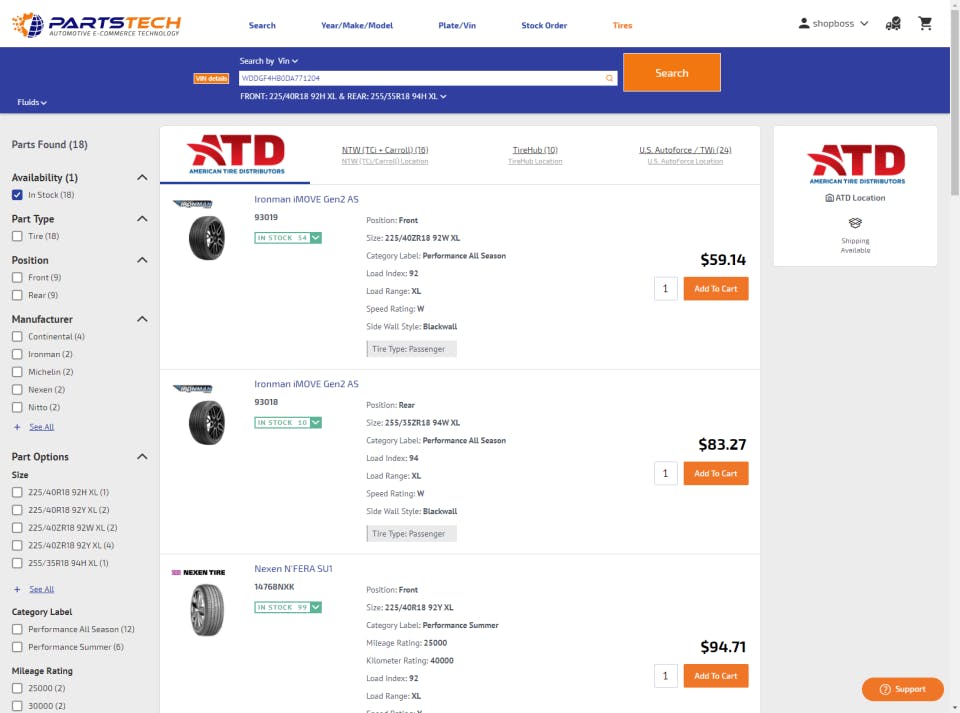Screen dimensions: 960x713
Task: Collapse the Manufacturer filter section
Action: tap(142, 319)
